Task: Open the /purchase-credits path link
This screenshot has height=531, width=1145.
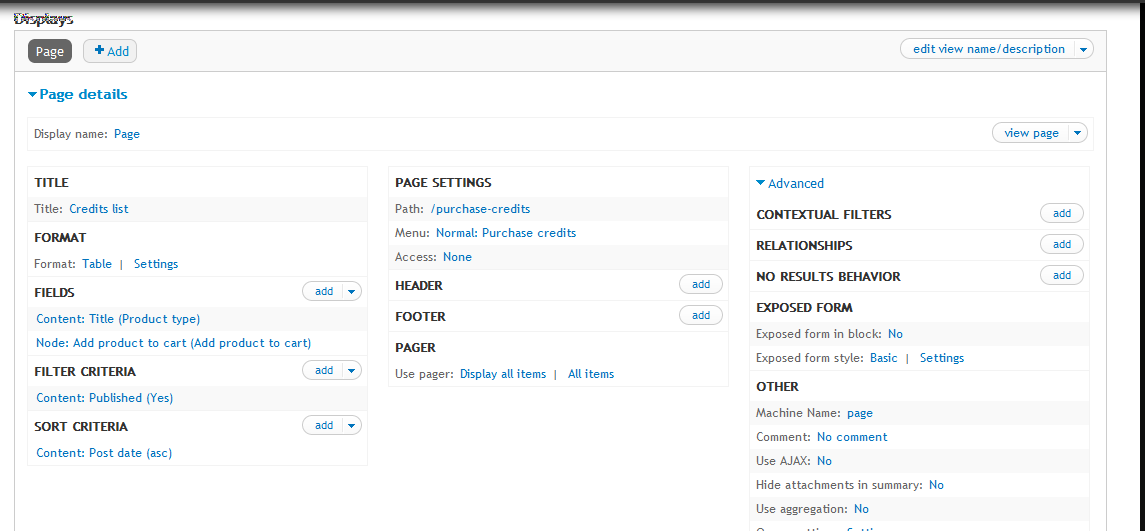Action: click(x=480, y=209)
